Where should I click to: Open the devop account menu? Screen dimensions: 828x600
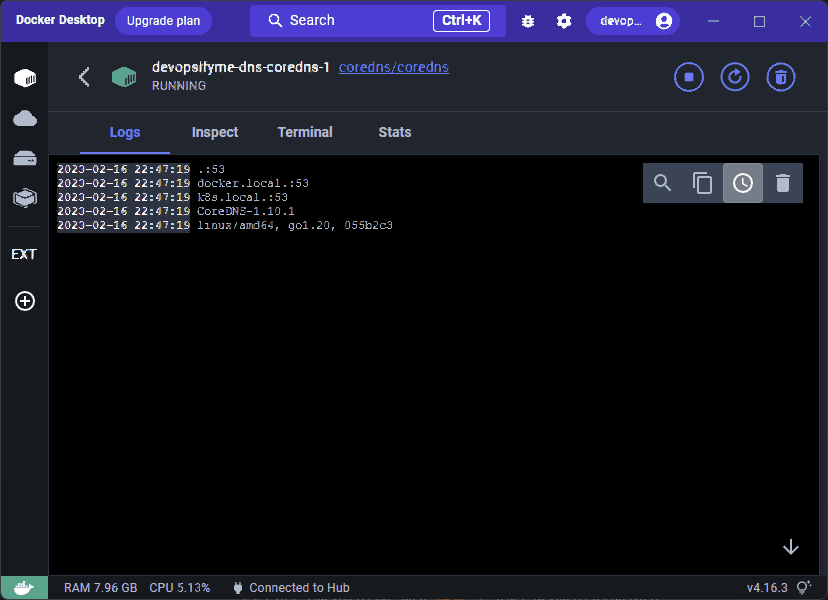pos(633,20)
